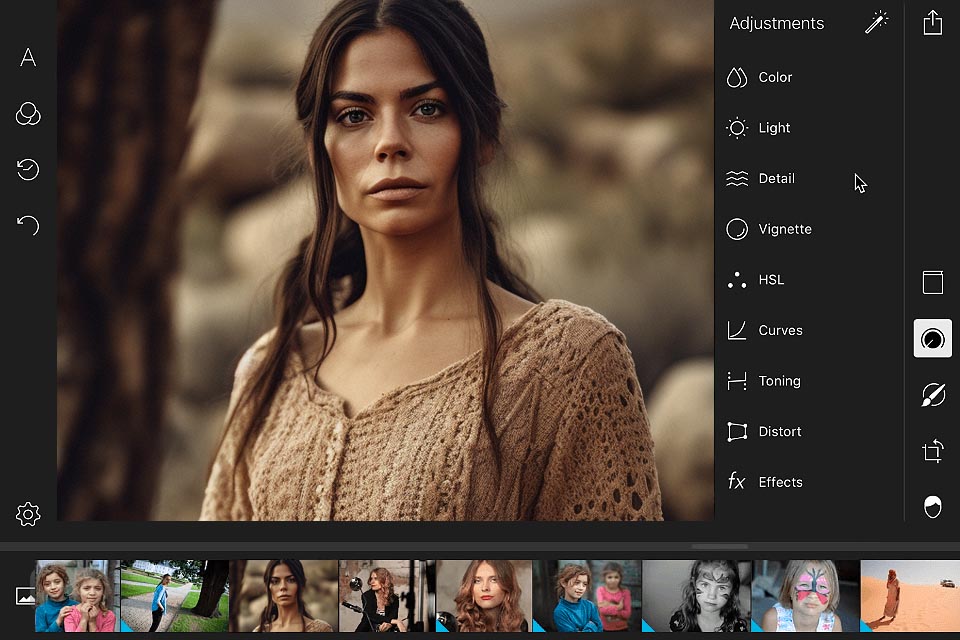Viewport: 960px width, 640px height.
Task: Select thumbnail of woman walking on park path
Action: point(174,596)
